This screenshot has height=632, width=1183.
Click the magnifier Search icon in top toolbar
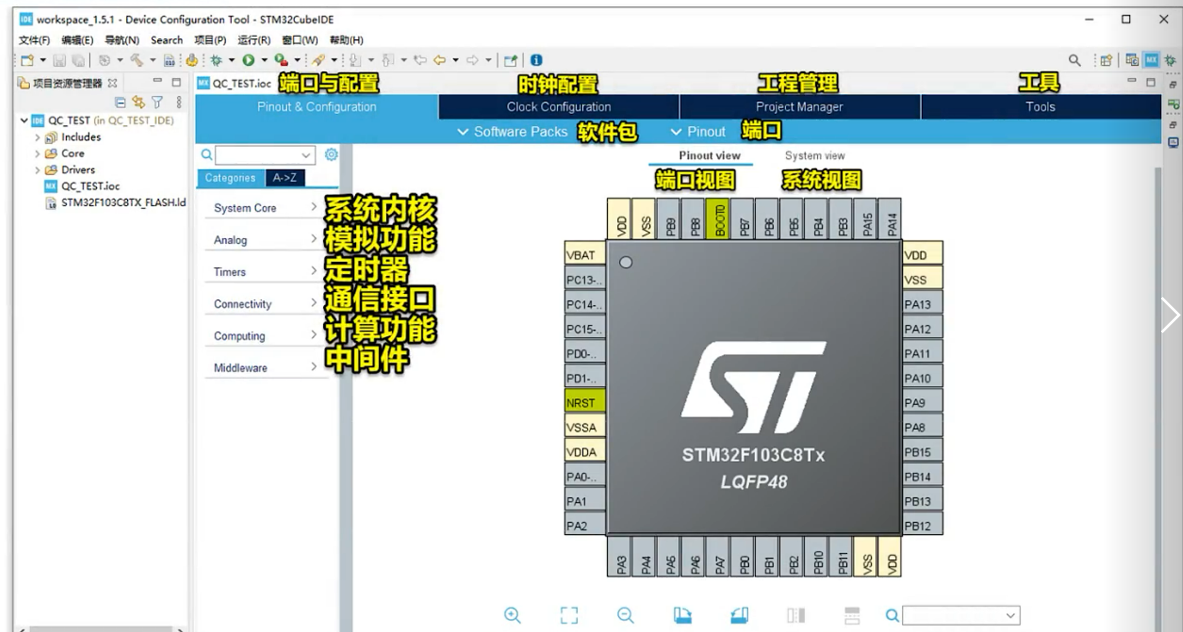[x=1074, y=60]
